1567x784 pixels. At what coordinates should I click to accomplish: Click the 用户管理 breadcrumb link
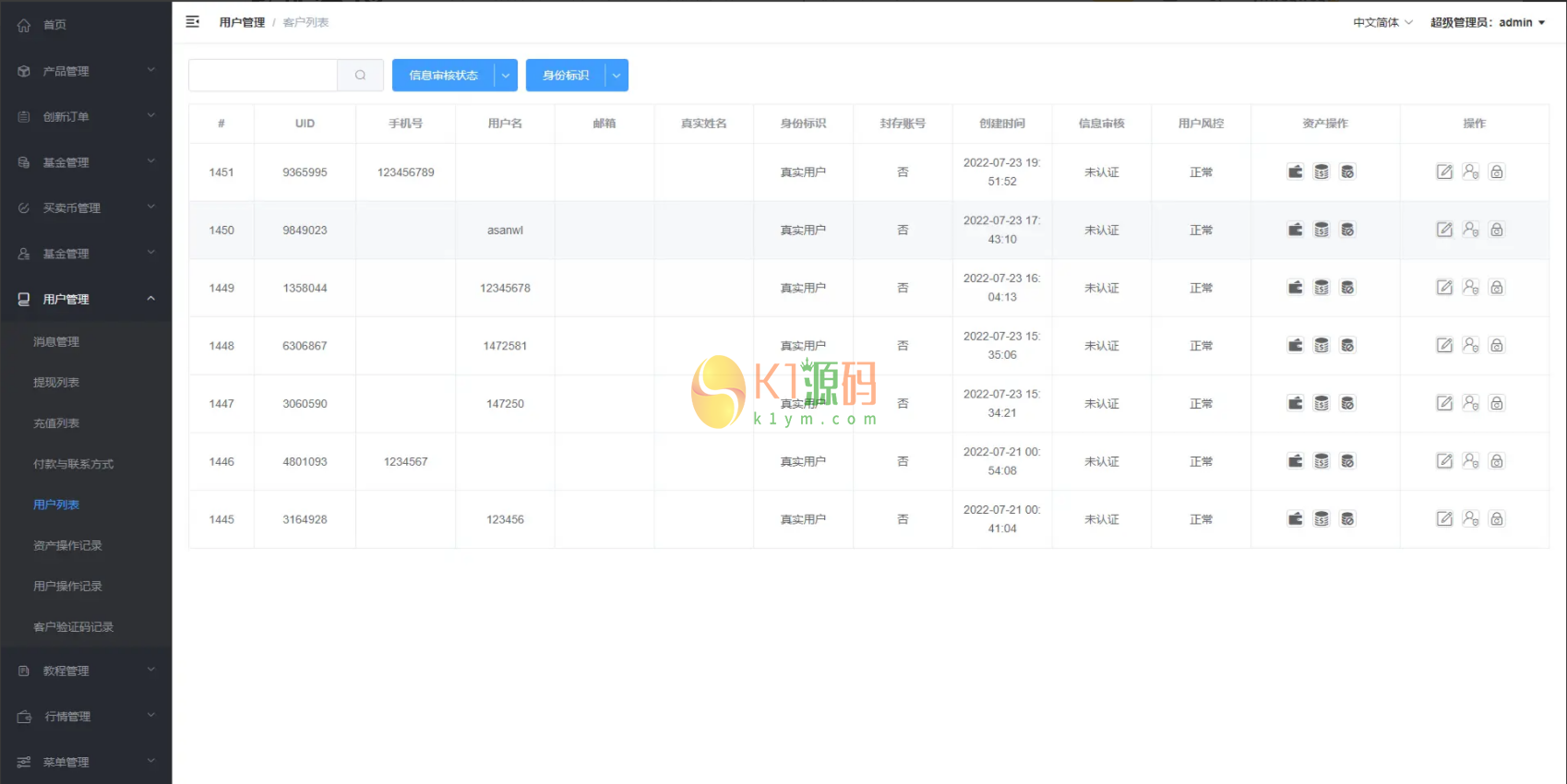click(x=242, y=22)
